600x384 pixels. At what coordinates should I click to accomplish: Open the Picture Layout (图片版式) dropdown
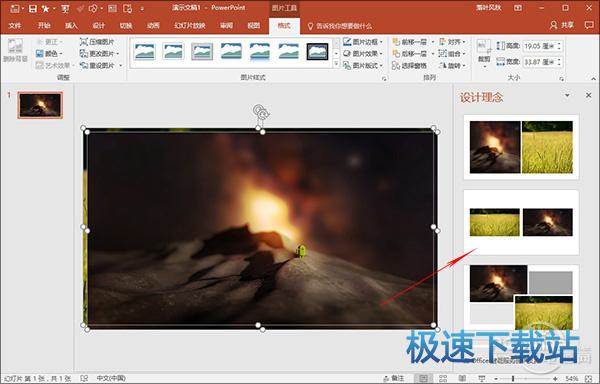point(363,65)
